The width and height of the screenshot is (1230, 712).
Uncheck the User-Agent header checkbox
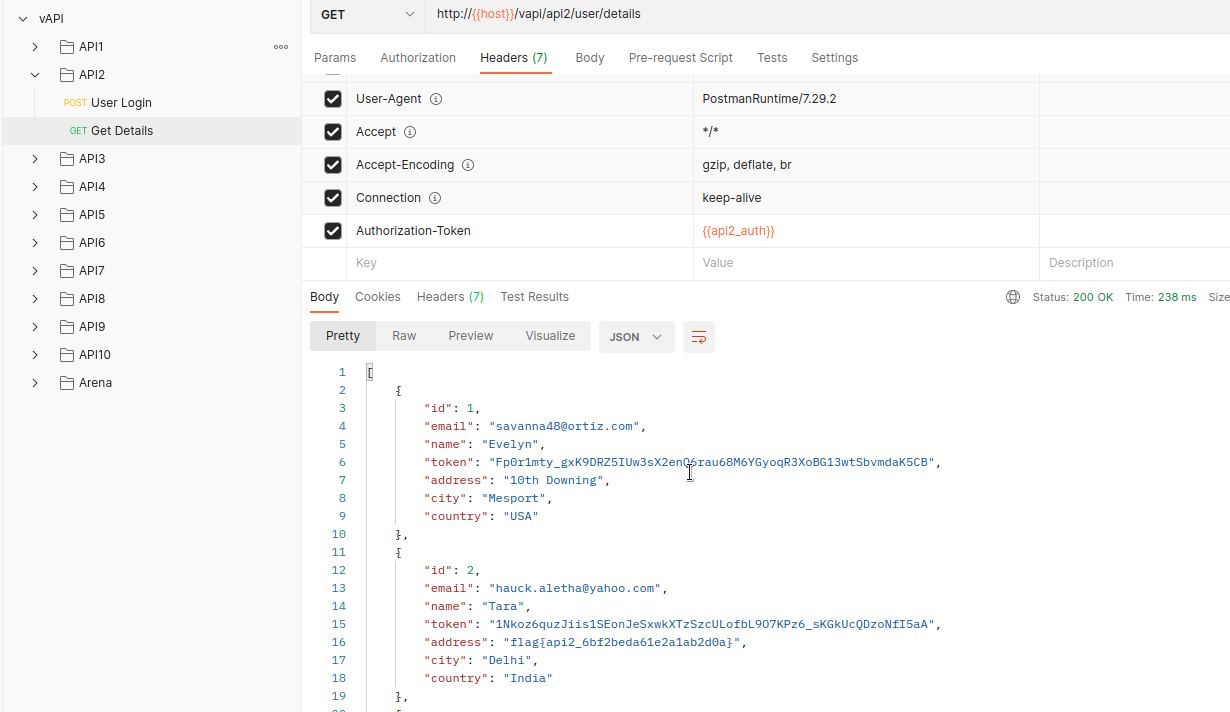click(333, 99)
